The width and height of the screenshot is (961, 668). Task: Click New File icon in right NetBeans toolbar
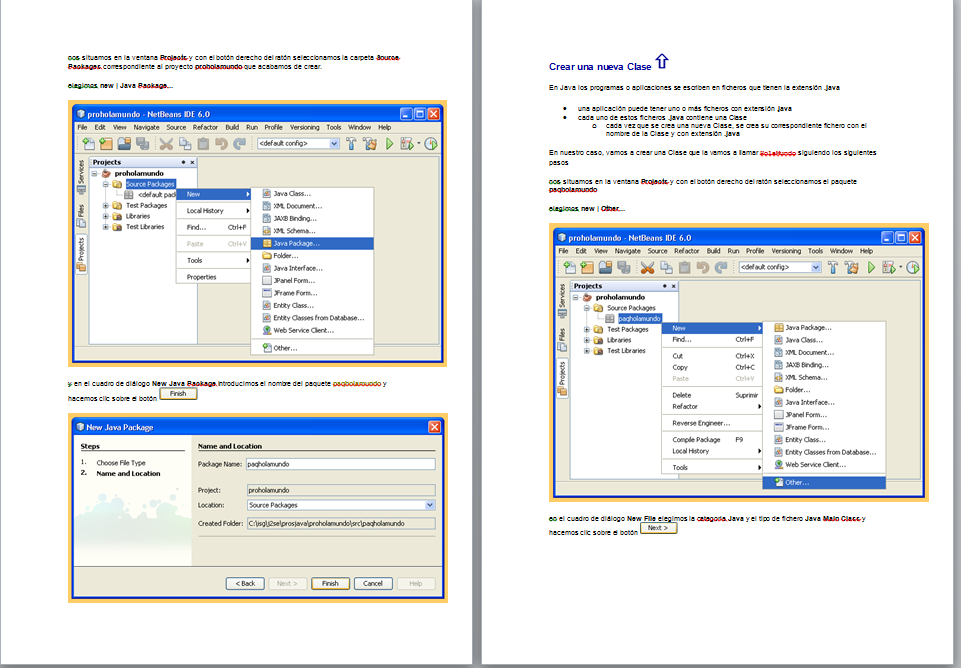(570, 268)
